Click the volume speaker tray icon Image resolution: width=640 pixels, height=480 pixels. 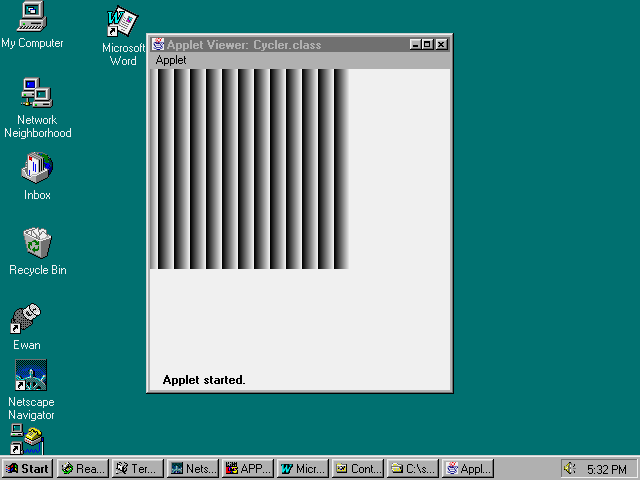[570, 468]
